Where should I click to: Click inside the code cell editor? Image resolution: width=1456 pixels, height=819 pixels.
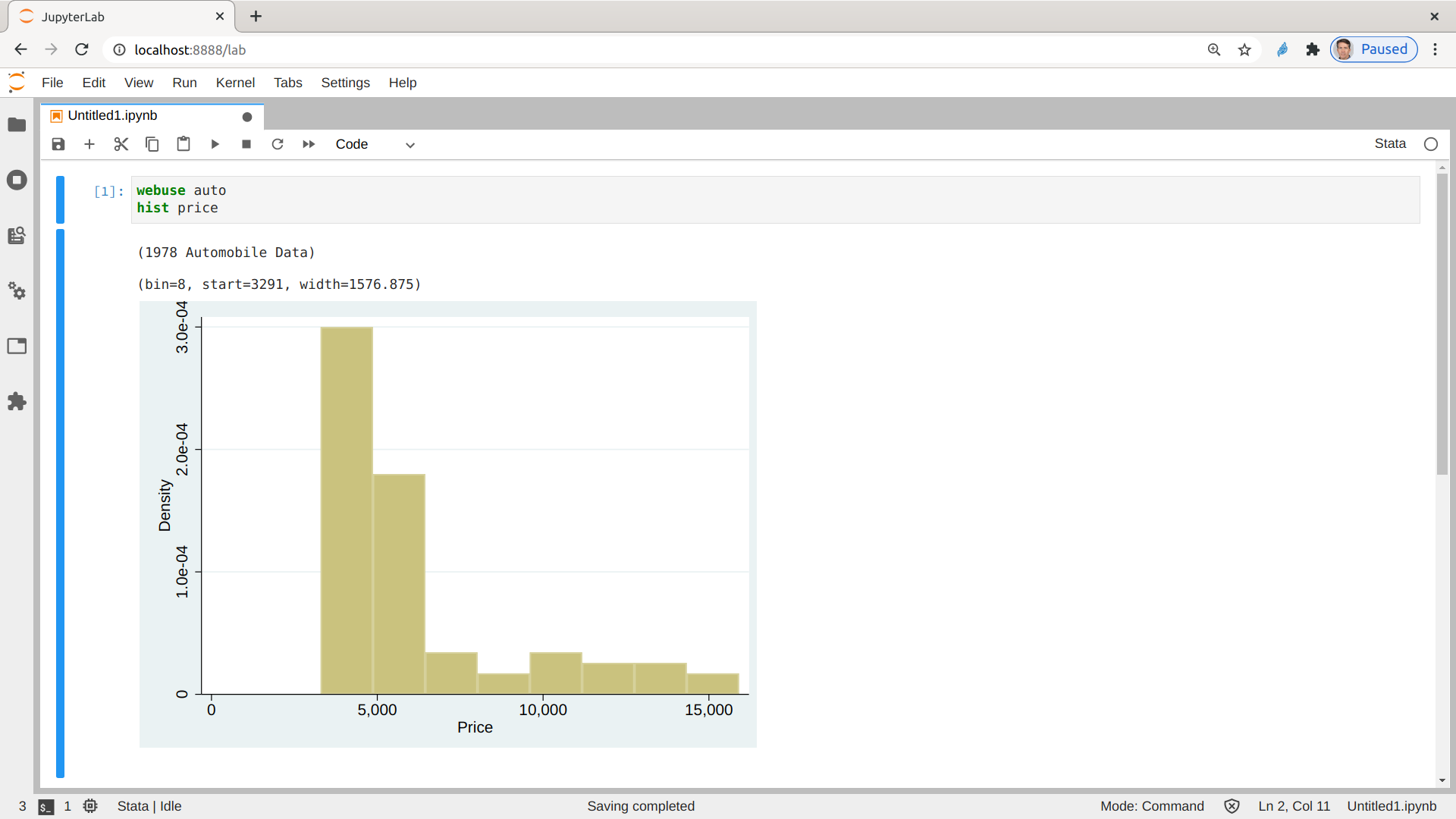(x=758, y=199)
